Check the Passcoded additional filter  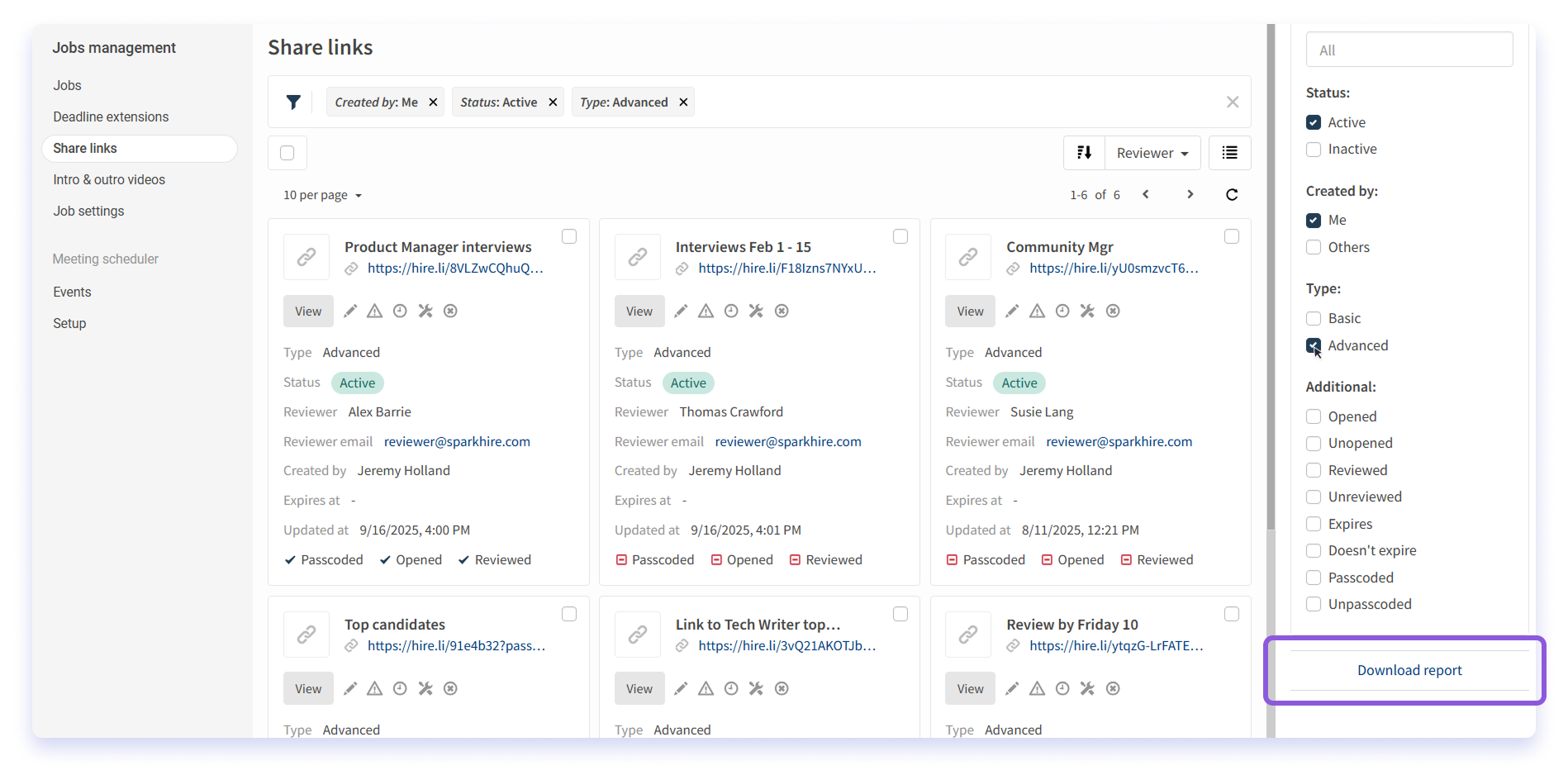tap(1314, 578)
